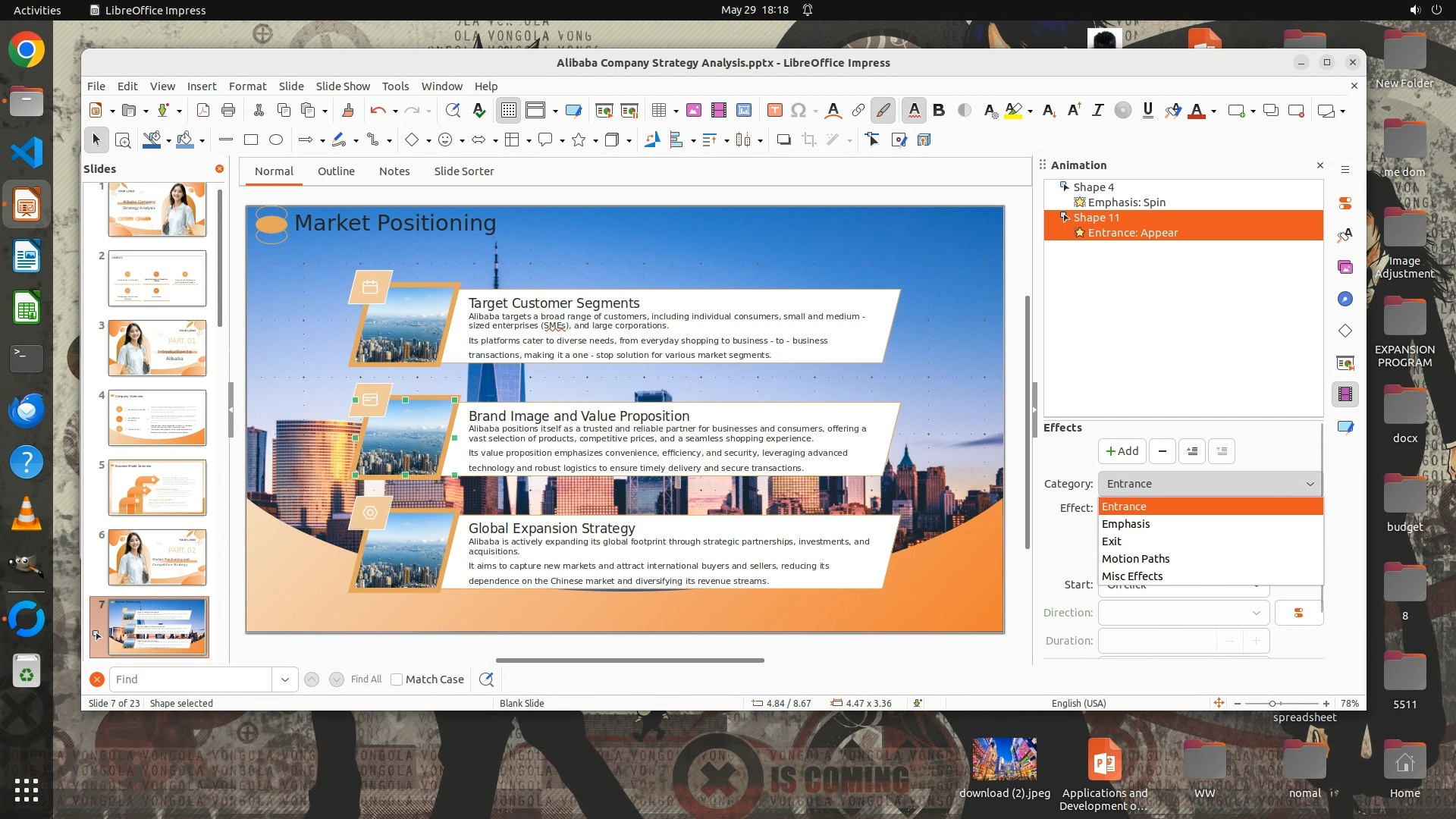1456x819 pixels.
Task: Enable the Match Case checkbox
Action: [x=397, y=679]
